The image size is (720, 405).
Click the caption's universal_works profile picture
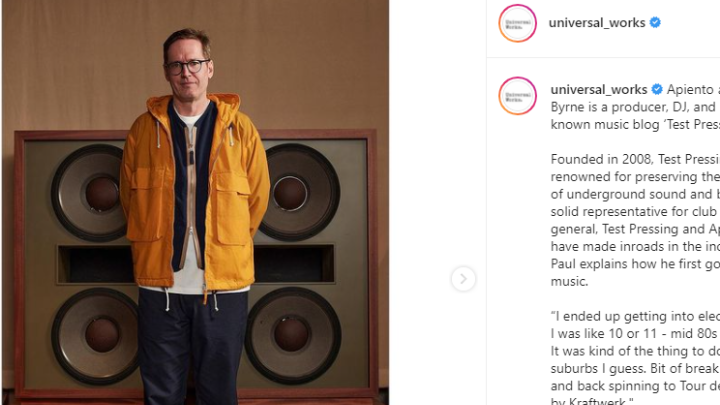click(x=518, y=96)
